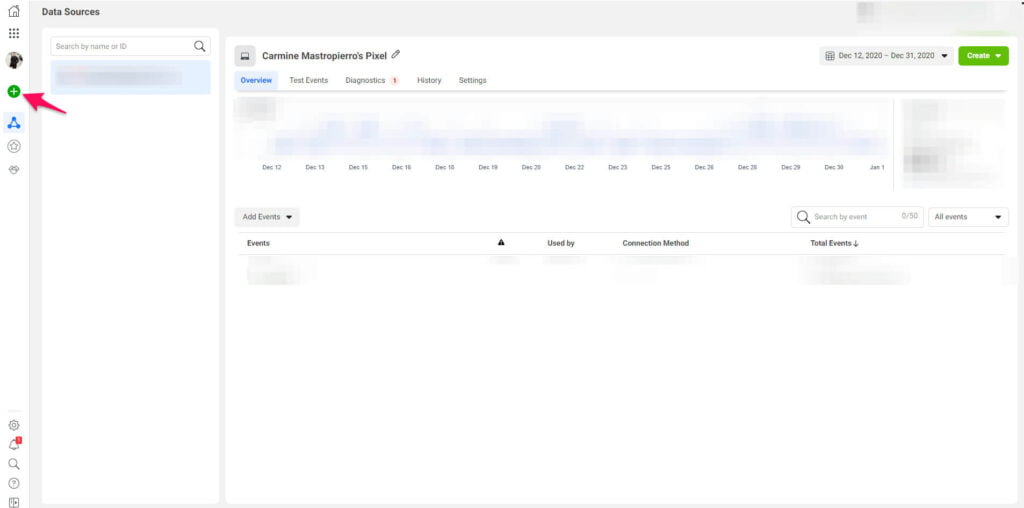Click the Data Sources page title

coord(71,12)
